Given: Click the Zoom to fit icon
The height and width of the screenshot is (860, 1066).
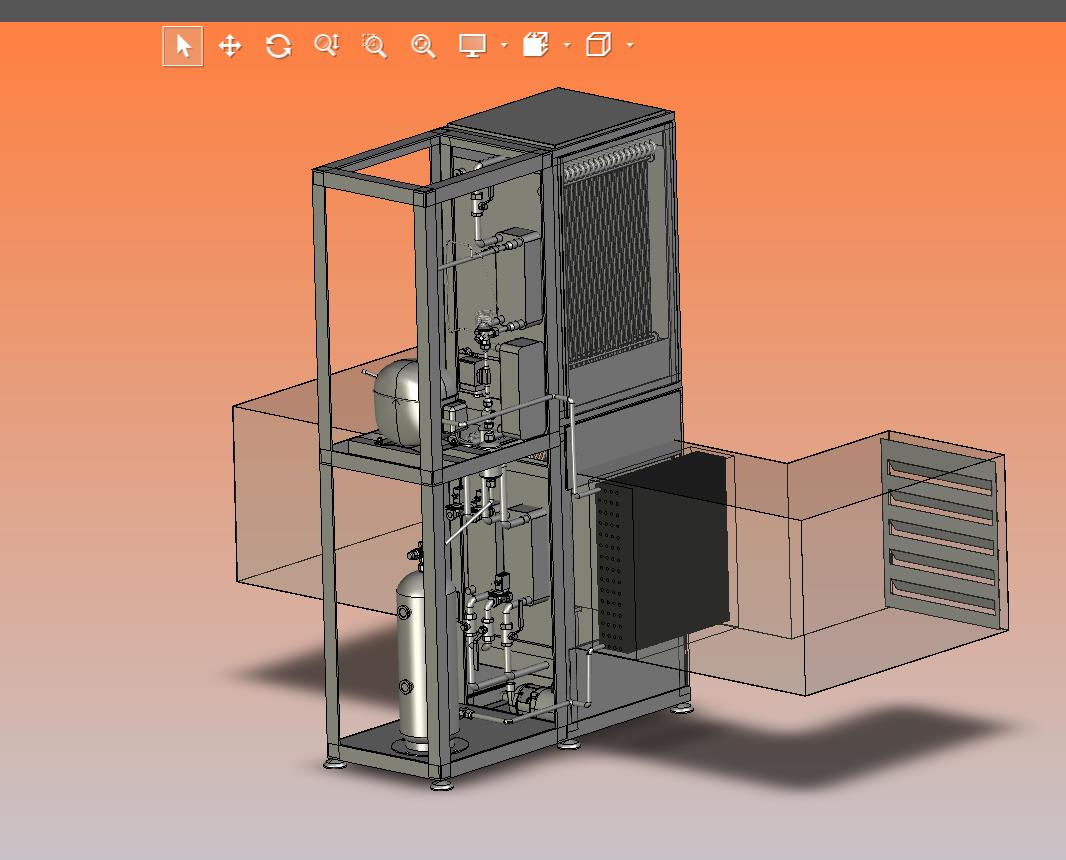Looking at the screenshot, I should (x=424, y=46).
